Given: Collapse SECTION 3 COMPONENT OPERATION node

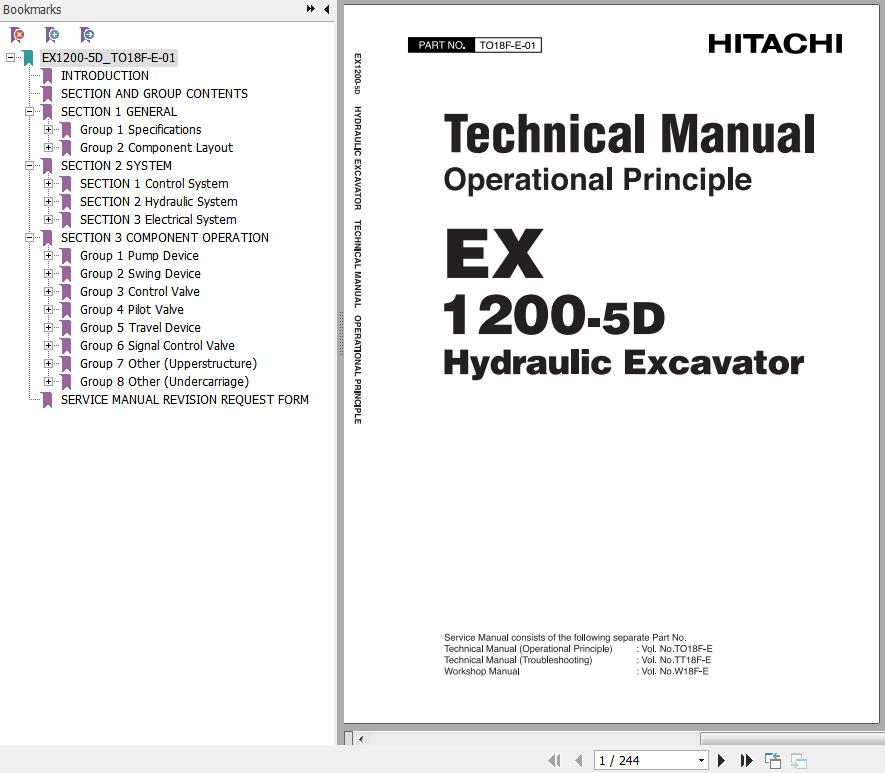Looking at the screenshot, I should [29, 238].
